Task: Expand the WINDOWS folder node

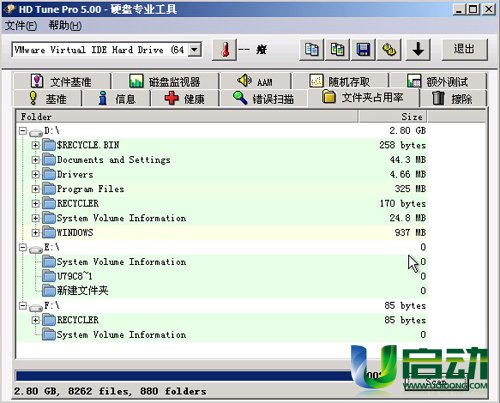Action: (x=35, y=232)
